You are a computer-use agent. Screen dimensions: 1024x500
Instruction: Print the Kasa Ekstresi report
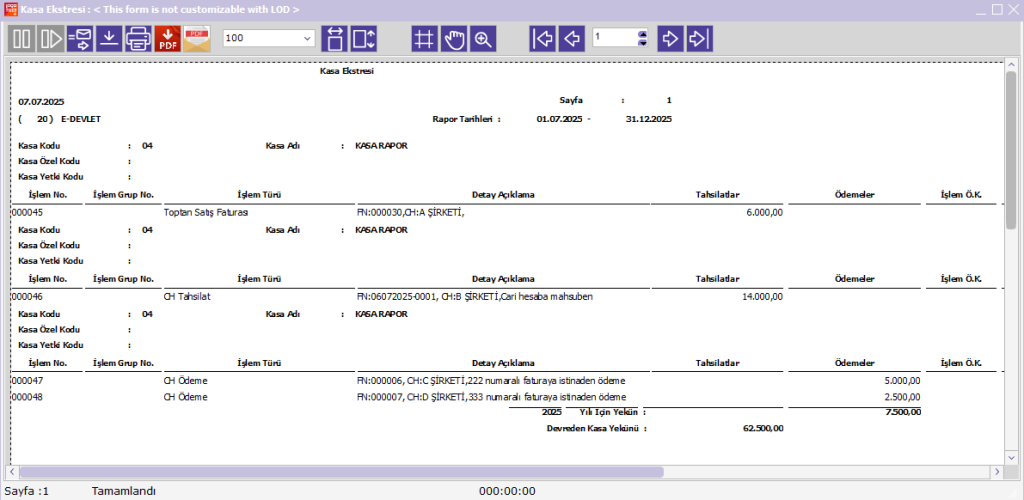tap(138, 39)
